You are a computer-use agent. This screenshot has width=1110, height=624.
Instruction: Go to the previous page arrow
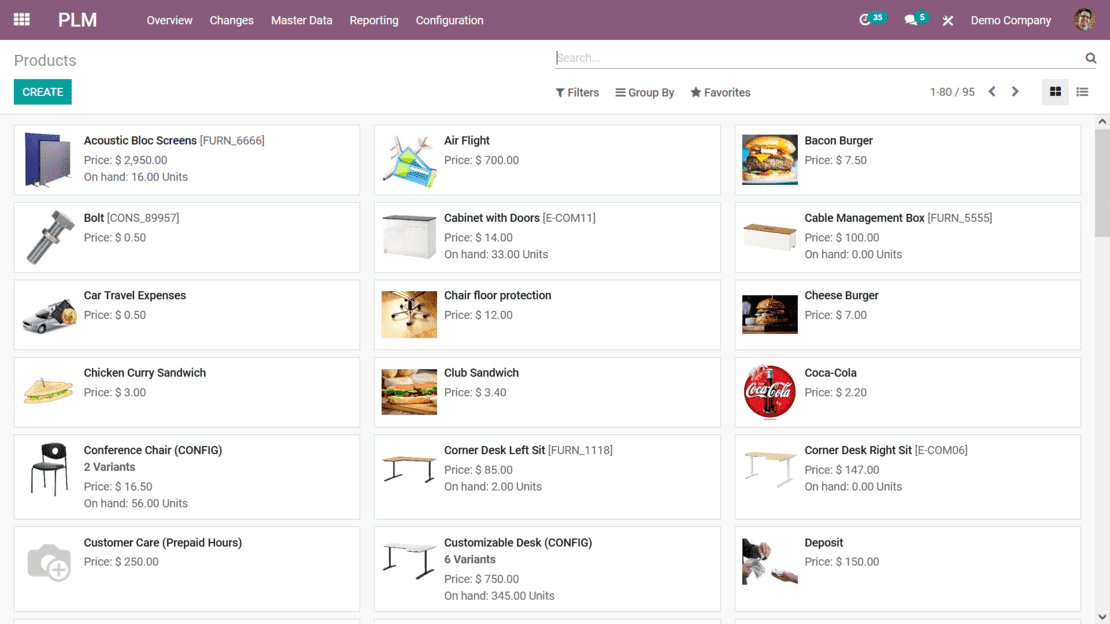tap(992, 92)
